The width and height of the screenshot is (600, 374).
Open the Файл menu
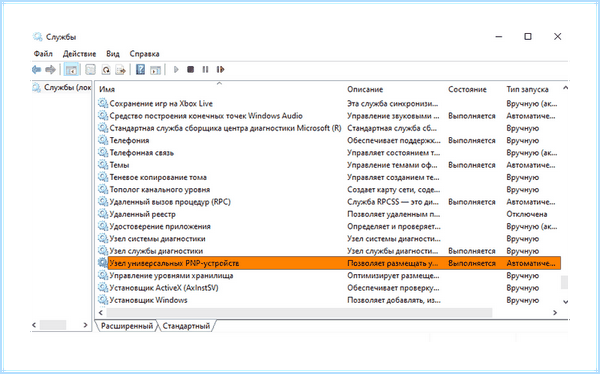coord(43,54)
